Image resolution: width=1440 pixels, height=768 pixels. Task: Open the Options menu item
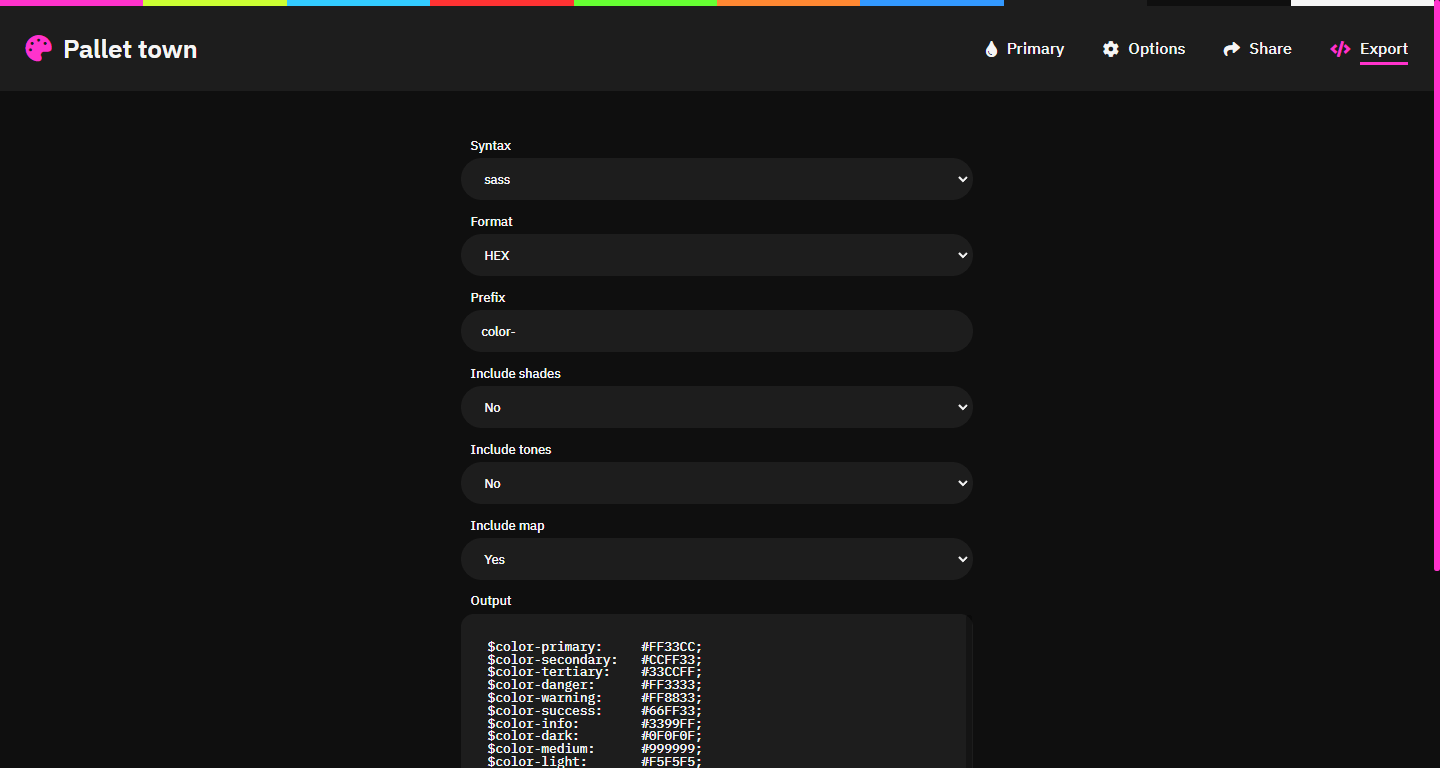1156,48
